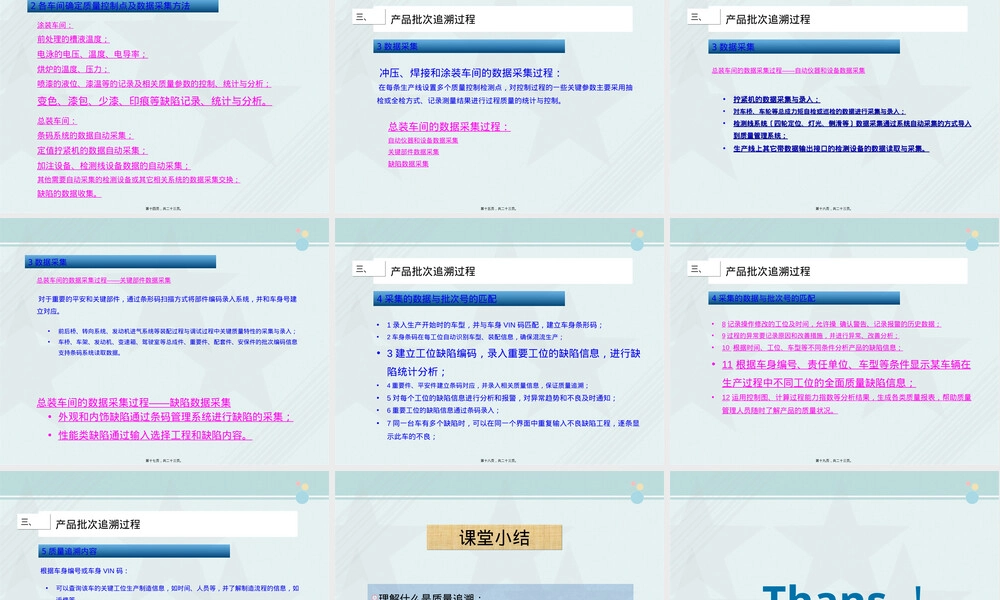The image size is (1000, 600).
Task: Click 产品批次追溯过程 title on 质量追溯内容 slide
Action: tap(98, 524)
